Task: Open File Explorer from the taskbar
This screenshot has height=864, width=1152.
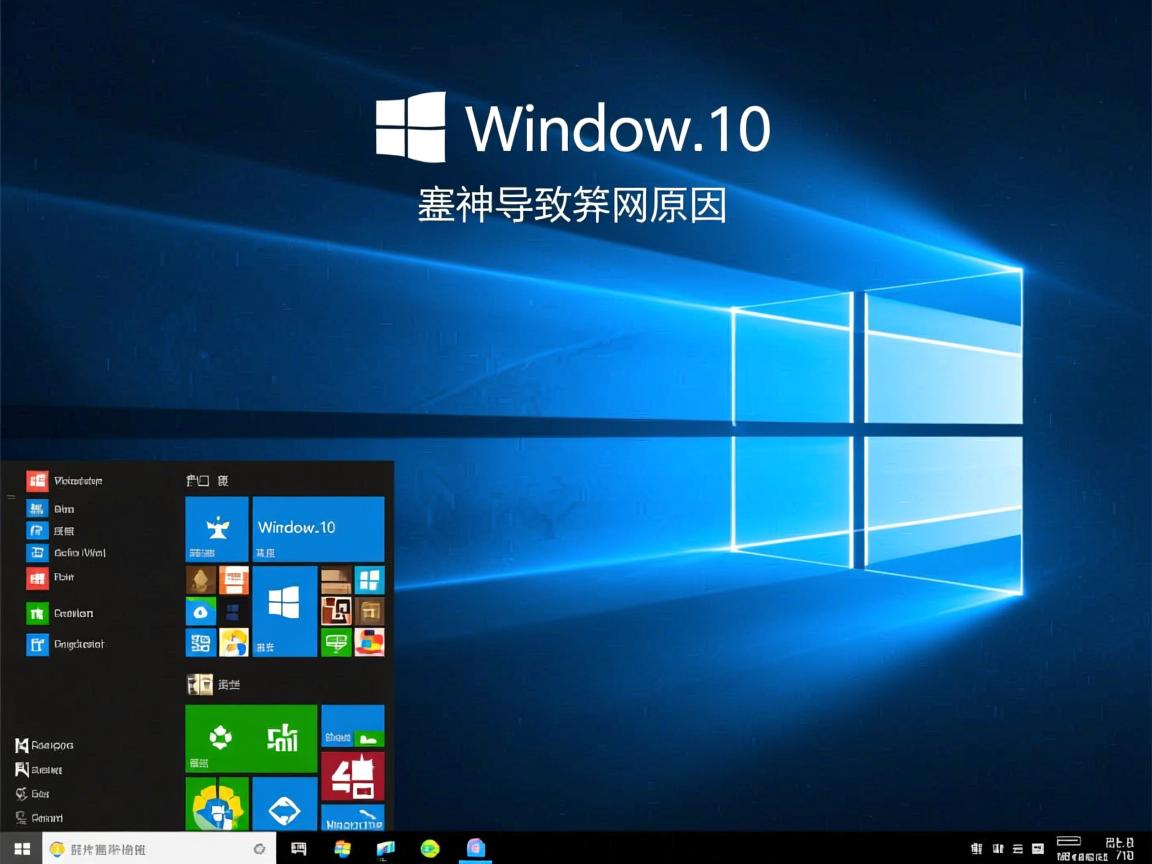Action: pos(386,848)
